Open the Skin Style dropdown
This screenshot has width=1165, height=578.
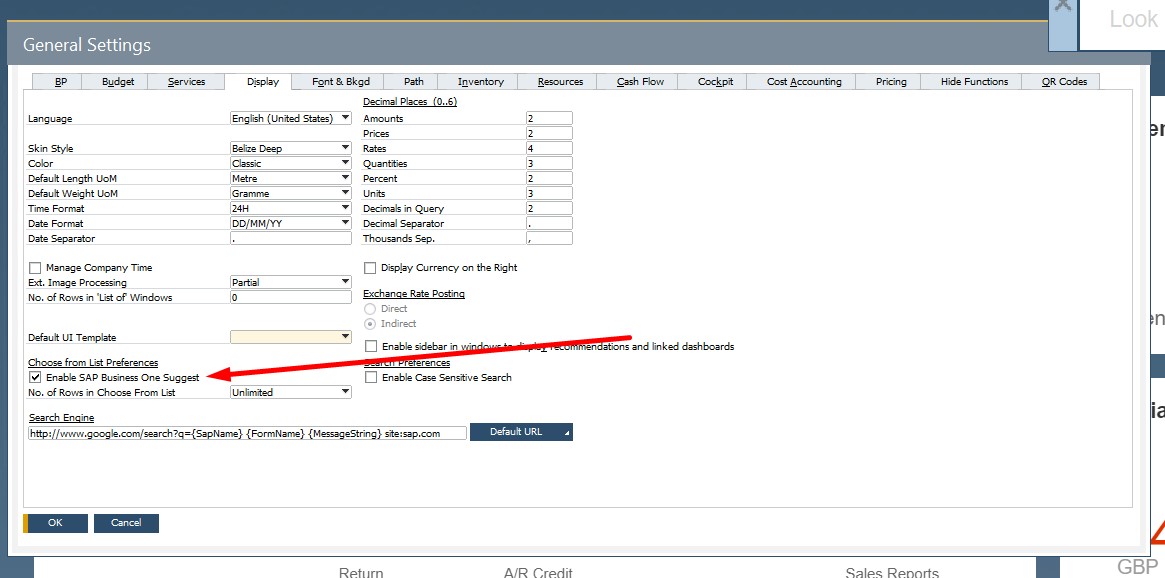pyautogui.click(x=344, y=147)
